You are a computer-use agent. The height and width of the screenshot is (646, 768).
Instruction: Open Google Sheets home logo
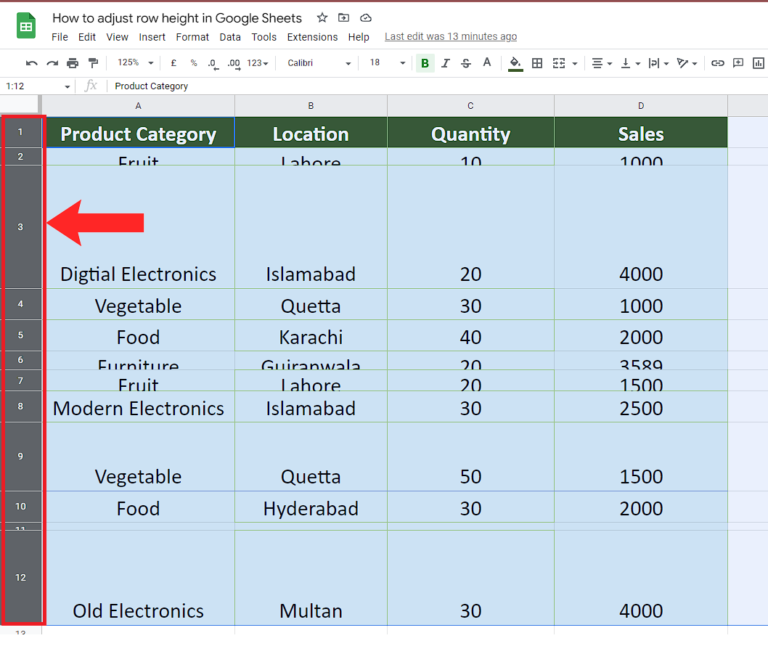[x=26, y=25]
